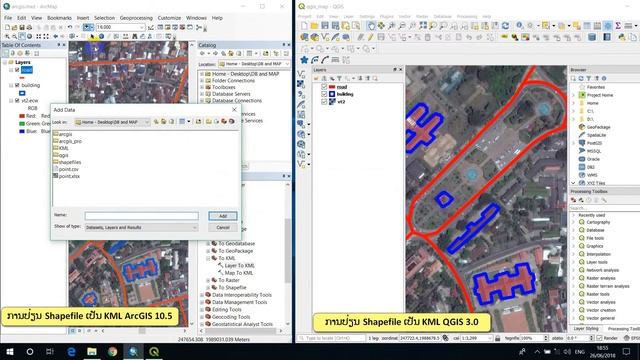Toggle road layer visibility in QGIS Layers
Viewport: 640px width, 360px height.
point(324,87)
